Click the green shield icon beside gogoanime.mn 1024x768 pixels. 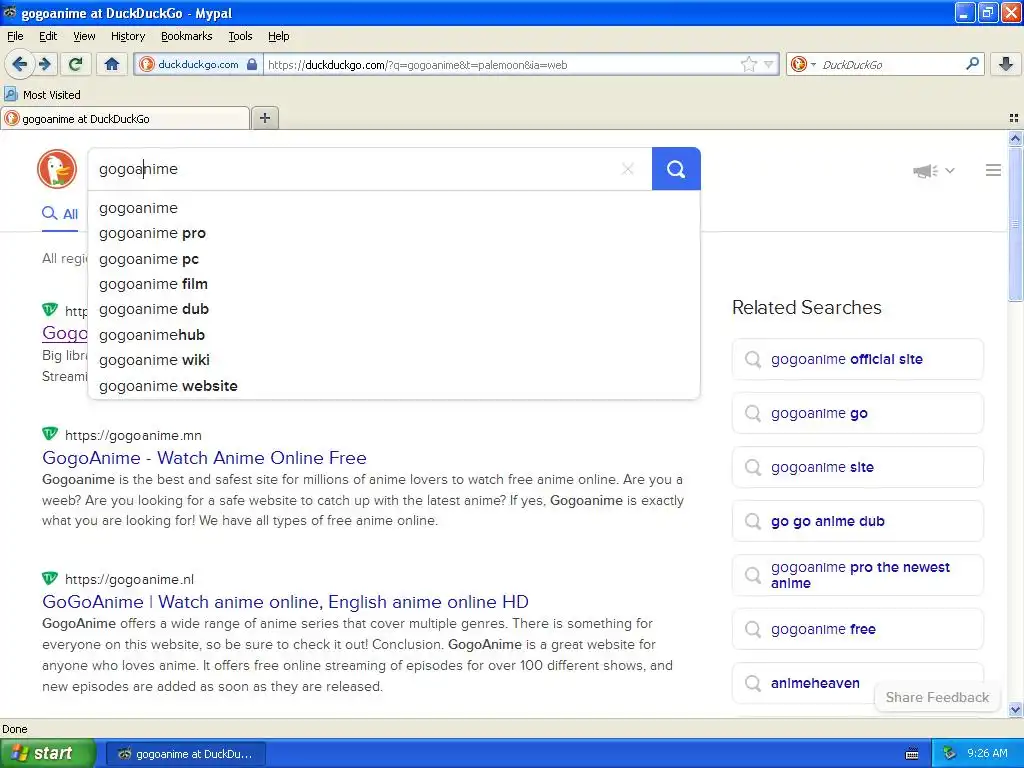(50, 434)
